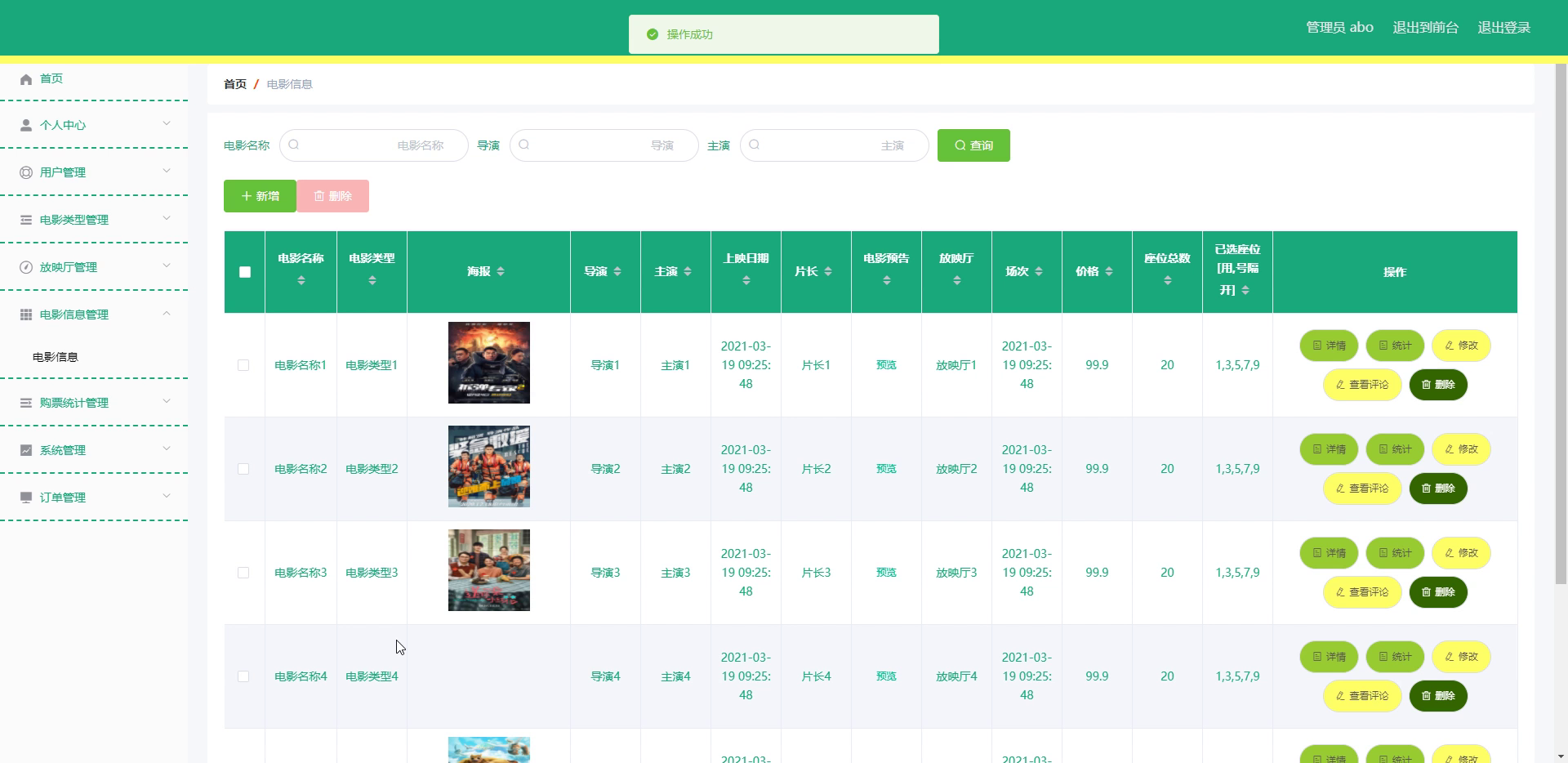Click 首页 in the breadcrumb

coord(235,84)
